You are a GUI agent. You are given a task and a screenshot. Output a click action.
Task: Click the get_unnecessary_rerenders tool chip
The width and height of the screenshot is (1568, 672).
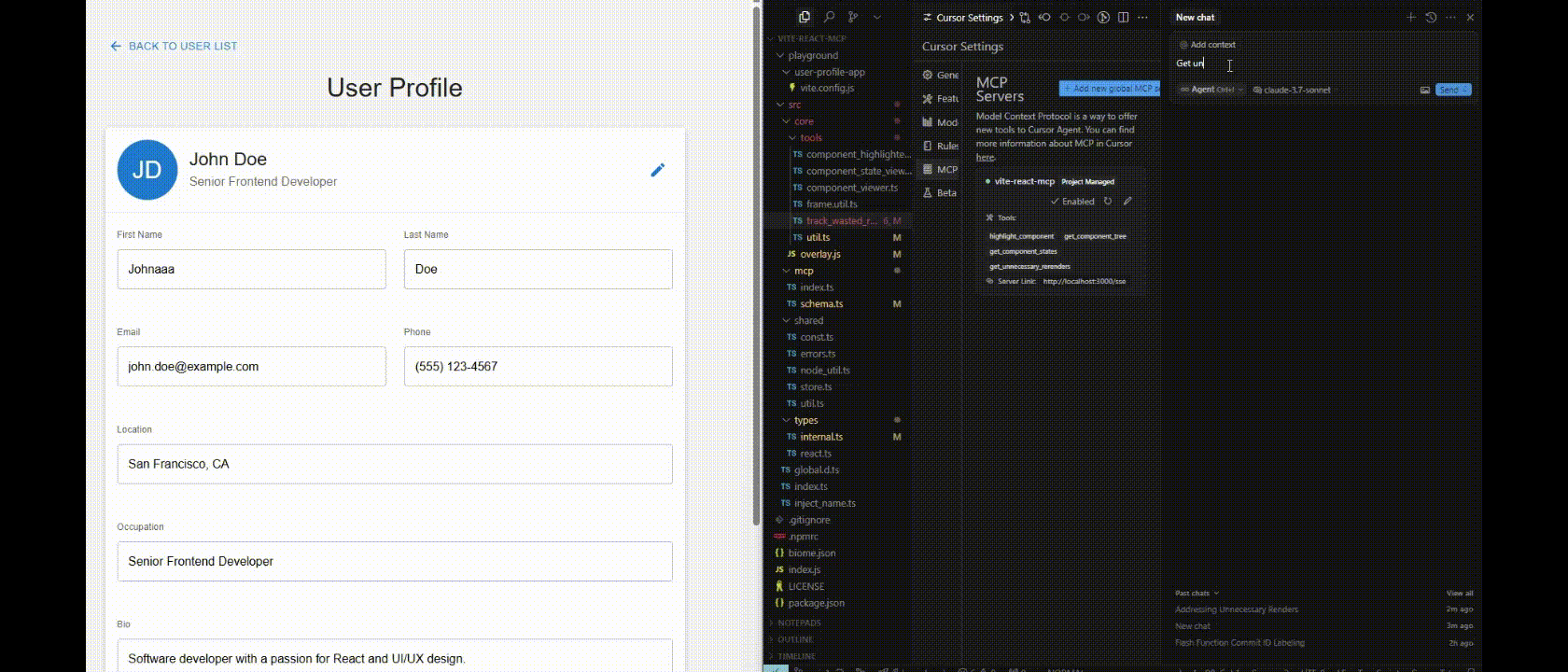point(1029,266)
